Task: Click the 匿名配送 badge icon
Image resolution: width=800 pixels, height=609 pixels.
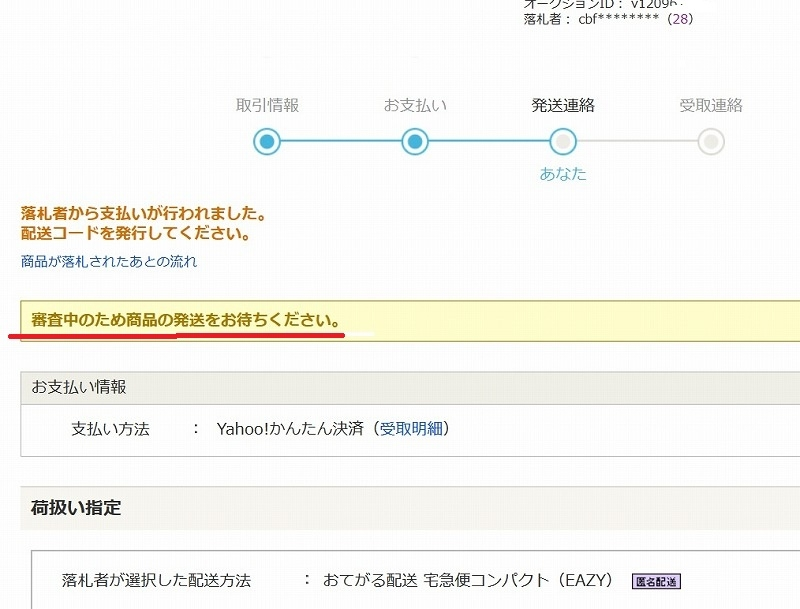Action: point(656,581)
